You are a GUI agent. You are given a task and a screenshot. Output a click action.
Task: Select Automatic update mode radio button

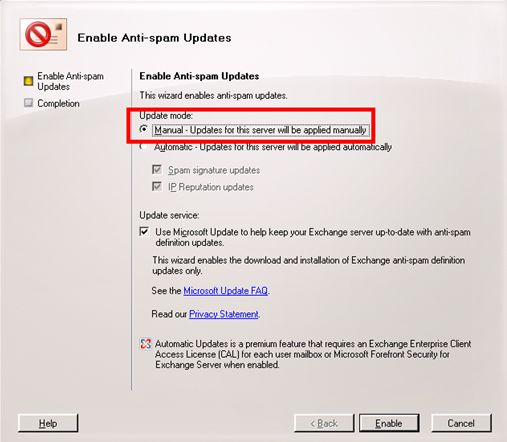pyautogui.click(x=143, y=147)
